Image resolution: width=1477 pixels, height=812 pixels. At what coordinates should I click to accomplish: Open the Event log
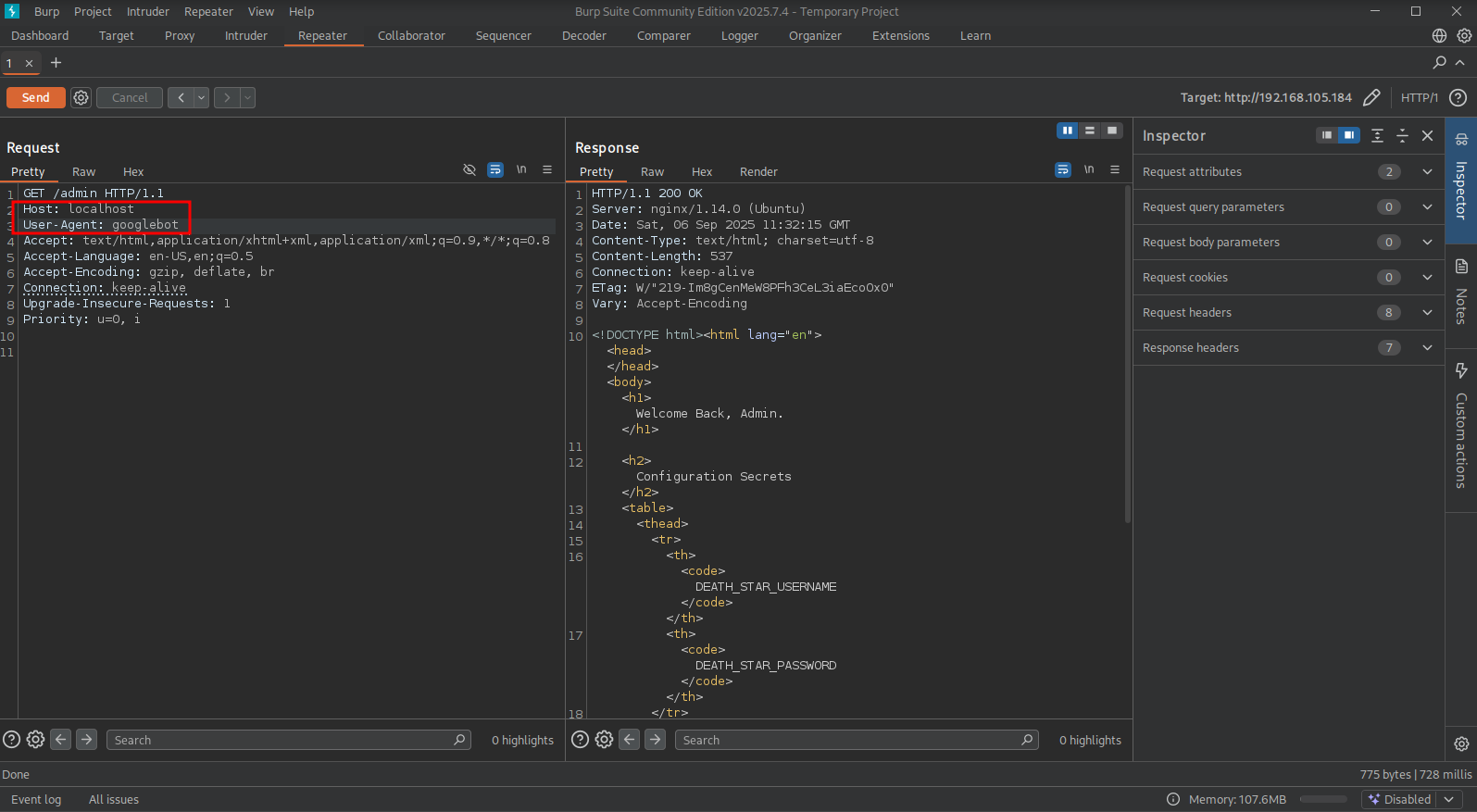coord(36,800)
